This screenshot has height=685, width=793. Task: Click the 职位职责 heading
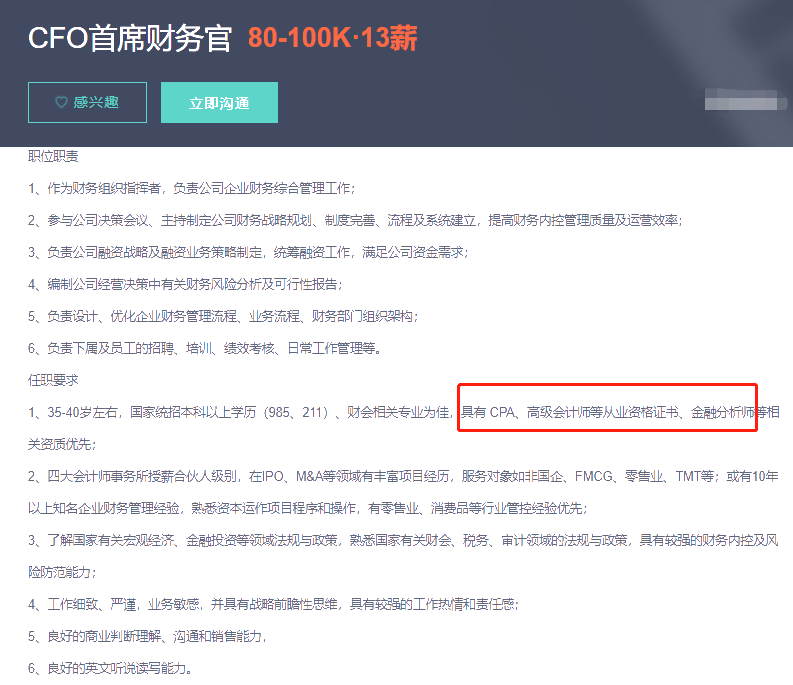53,156
